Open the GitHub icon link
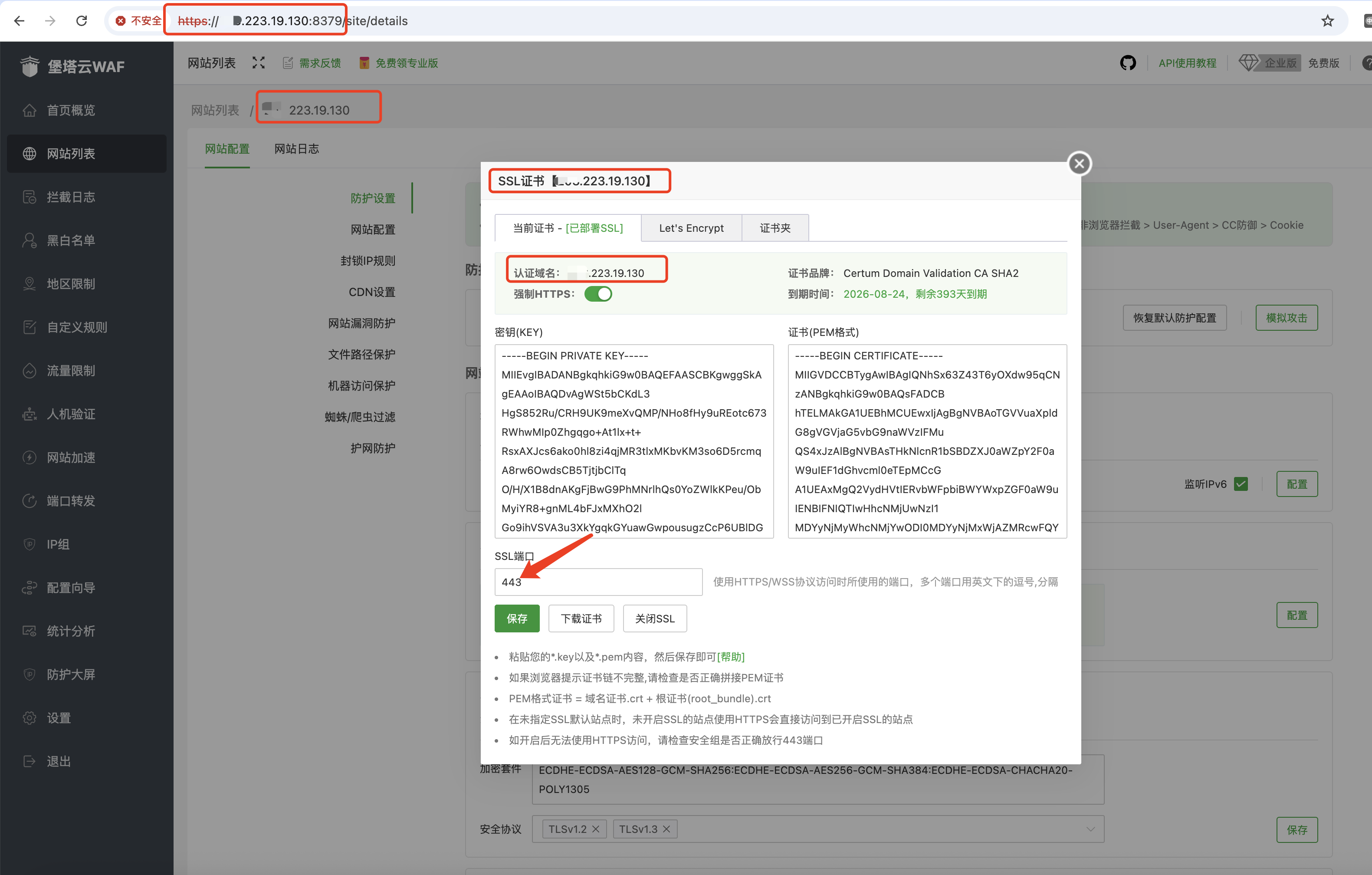 (x=1128, y=62)
